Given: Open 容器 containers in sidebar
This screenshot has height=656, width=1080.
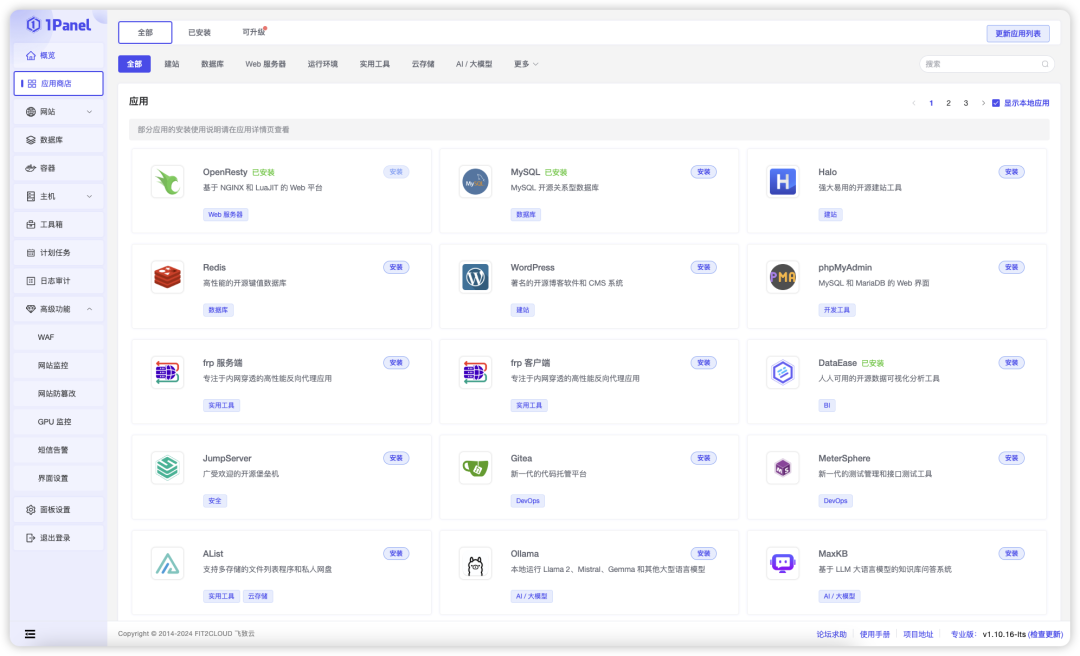Looking at the screenshot, I should [59, 168].
